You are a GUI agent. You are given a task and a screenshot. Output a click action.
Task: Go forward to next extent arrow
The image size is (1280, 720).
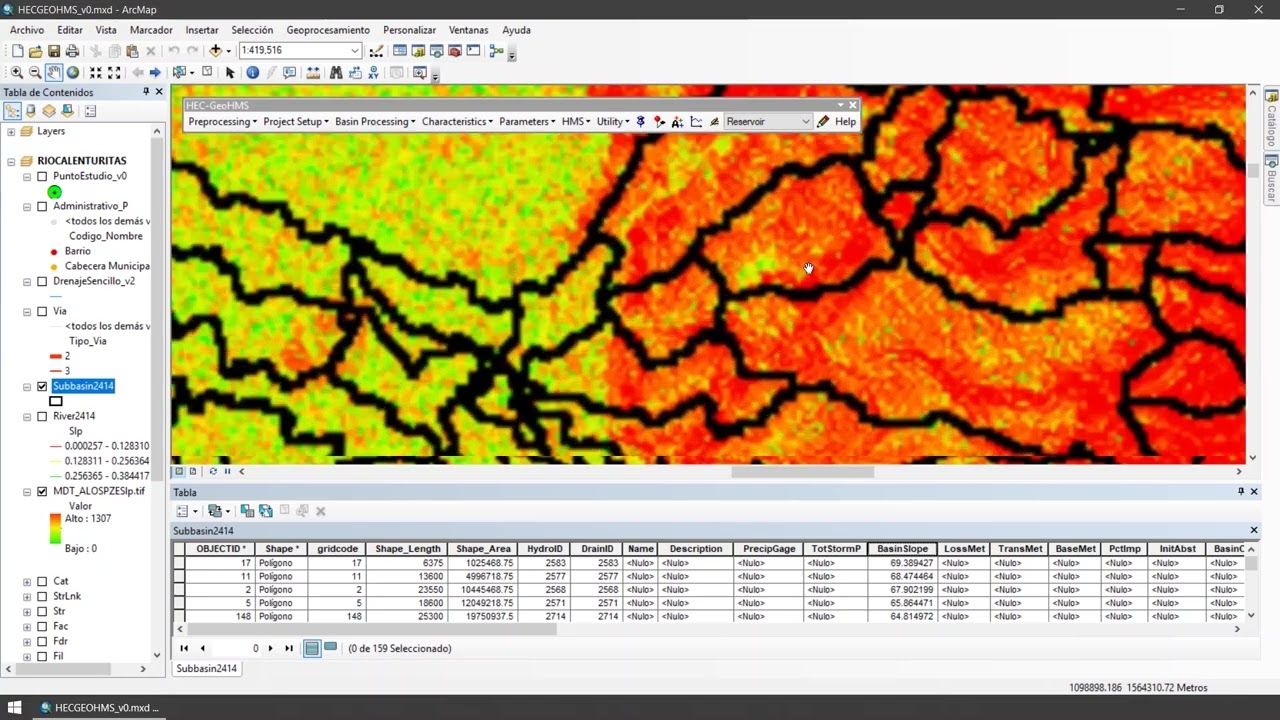click(155, 73)
